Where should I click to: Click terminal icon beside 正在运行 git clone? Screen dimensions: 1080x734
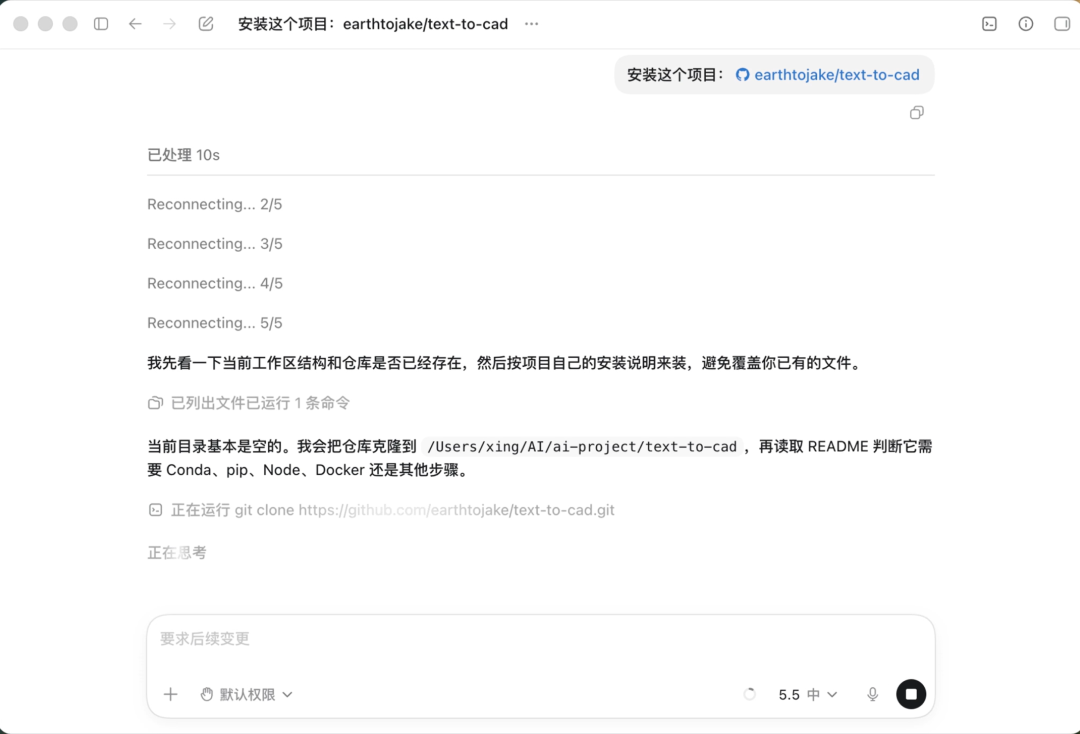click(x=156, y=510)
